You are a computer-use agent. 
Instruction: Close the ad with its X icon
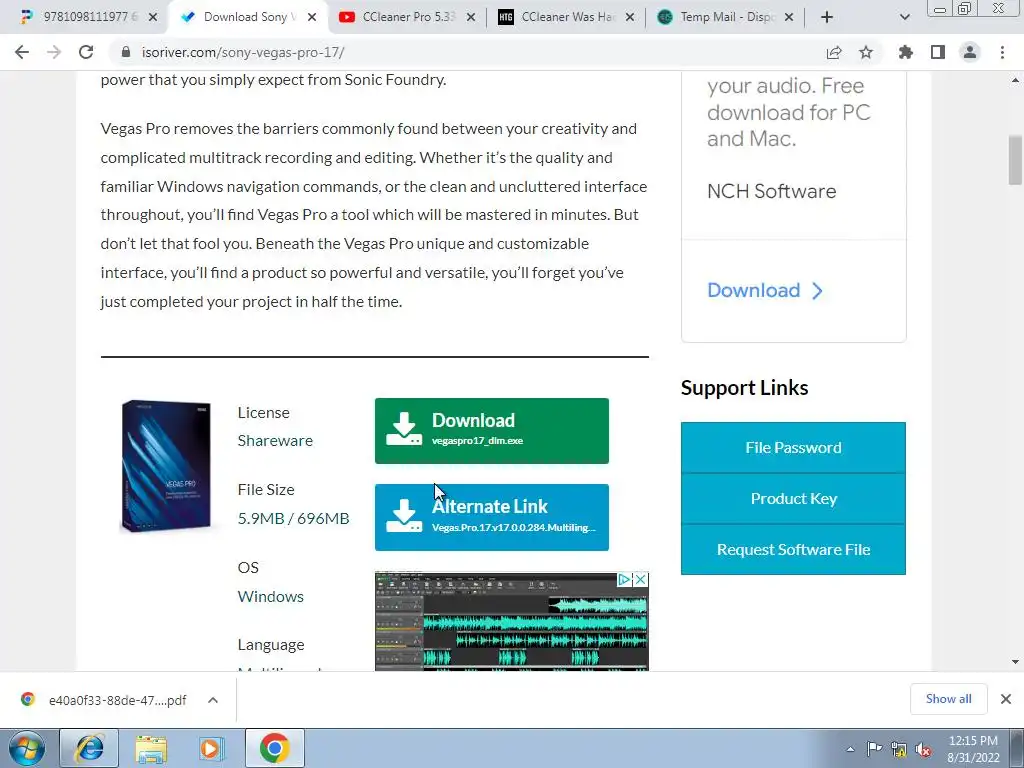point(641,579)
